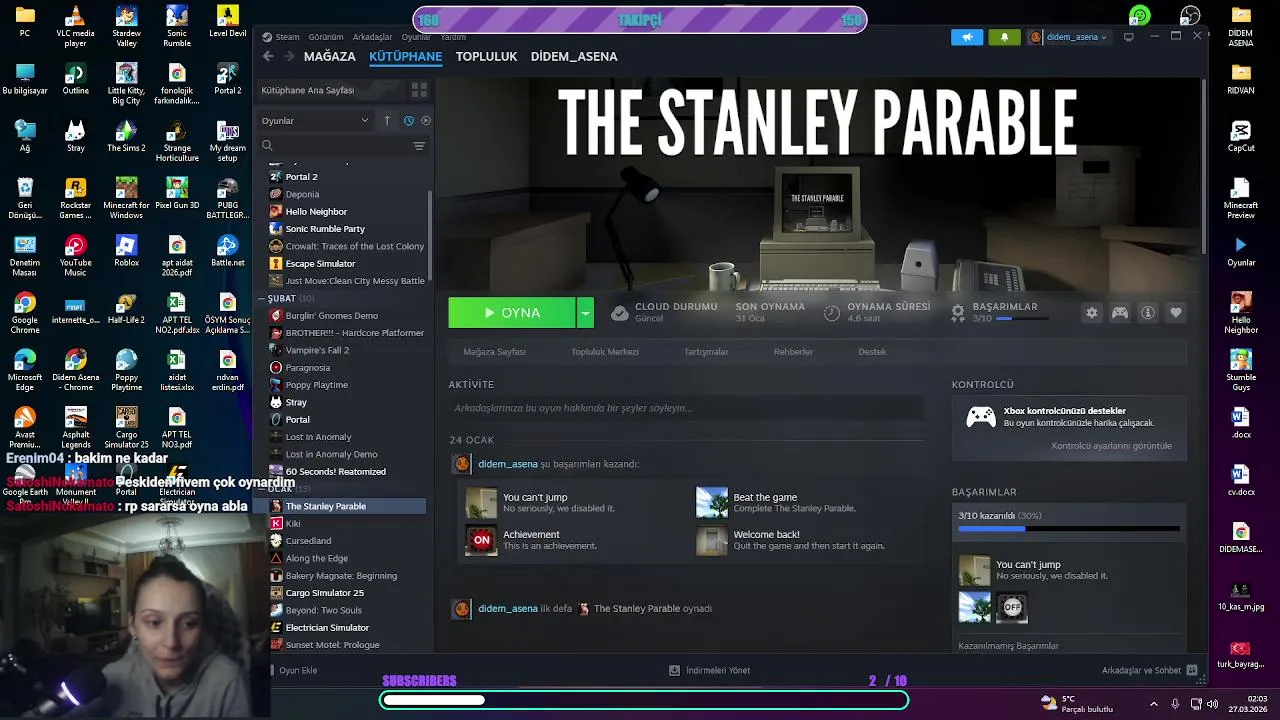Open the Roblox desktop icon
The height and width of the screenshot is (720, 1280).
126,251
